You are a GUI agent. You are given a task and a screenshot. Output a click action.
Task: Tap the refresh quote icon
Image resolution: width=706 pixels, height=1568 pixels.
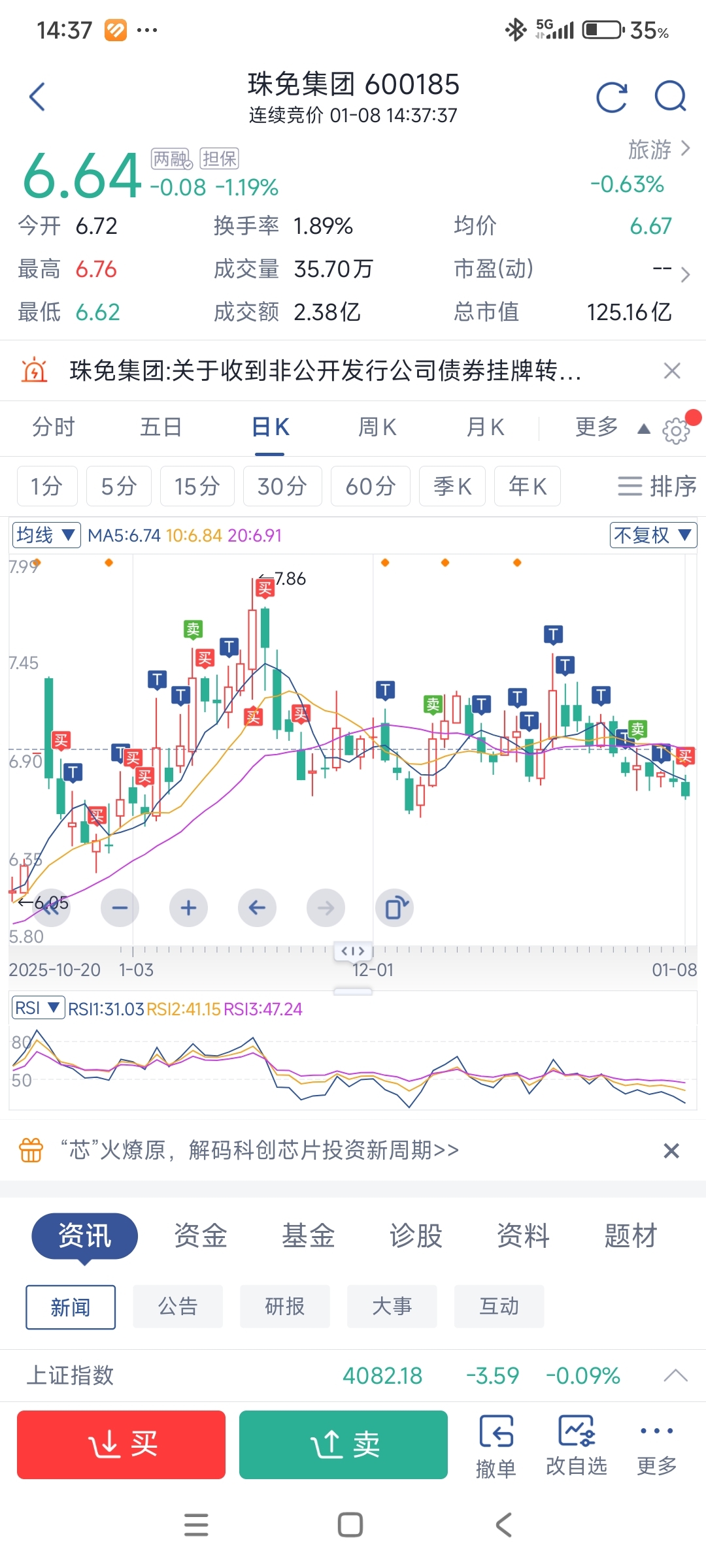(611, 98)
